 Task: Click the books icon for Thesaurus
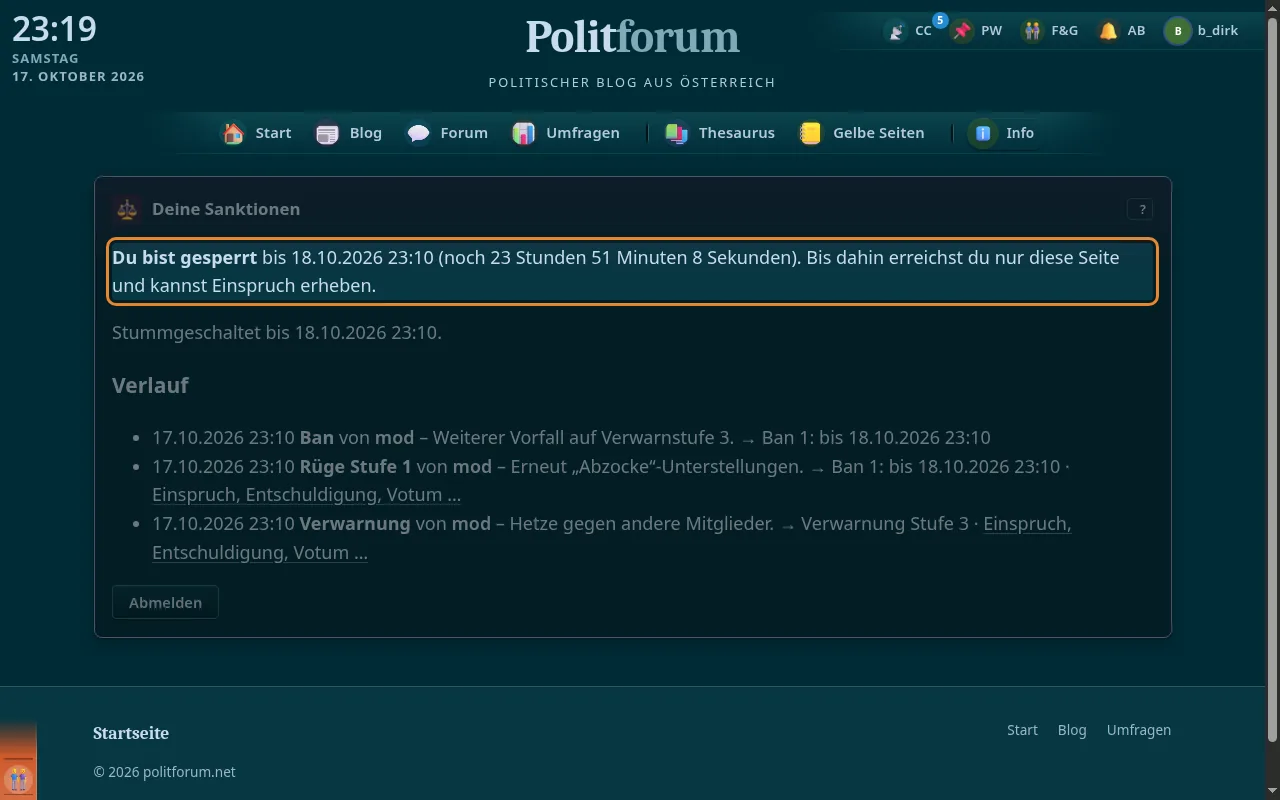coord(676,133)
